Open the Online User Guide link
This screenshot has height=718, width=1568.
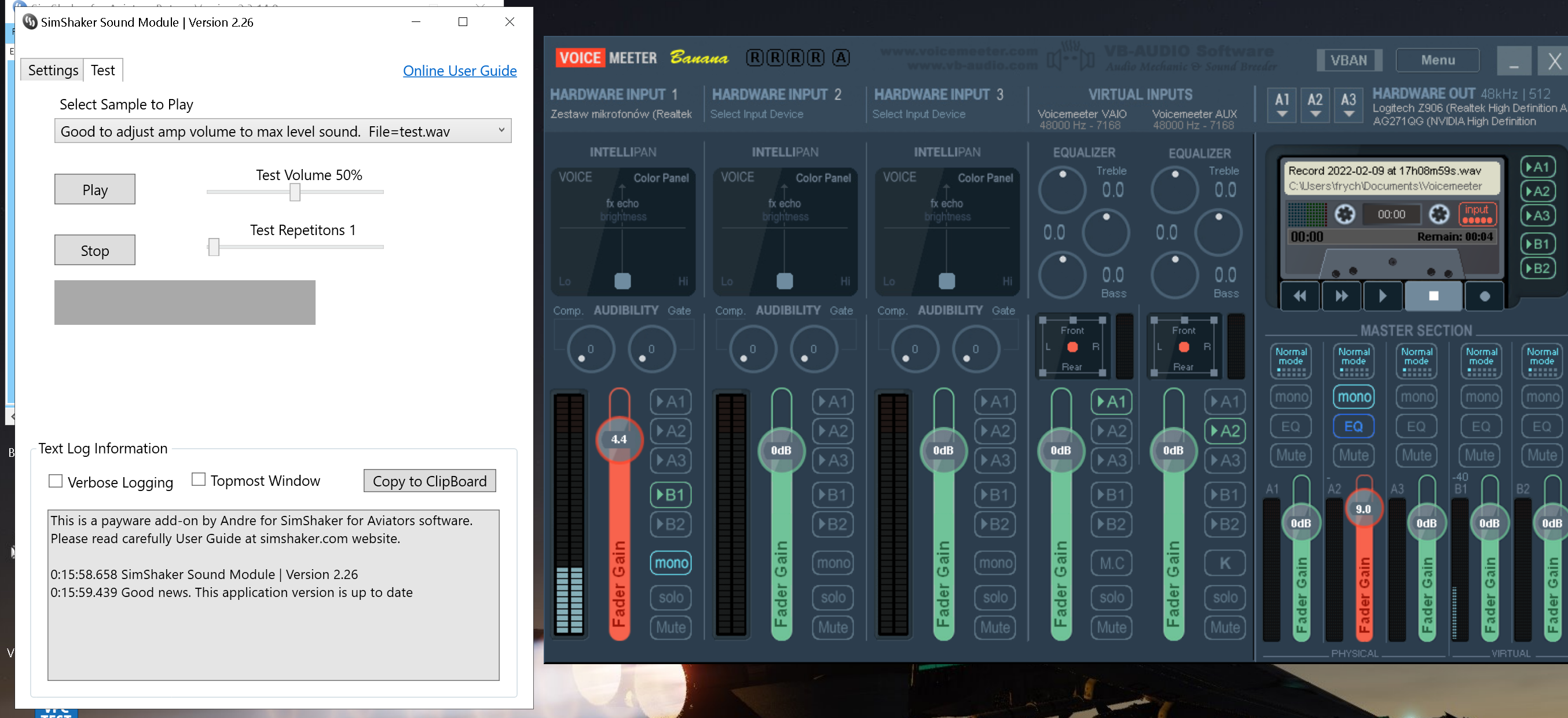pyautogui.click(x=460, y=71)
